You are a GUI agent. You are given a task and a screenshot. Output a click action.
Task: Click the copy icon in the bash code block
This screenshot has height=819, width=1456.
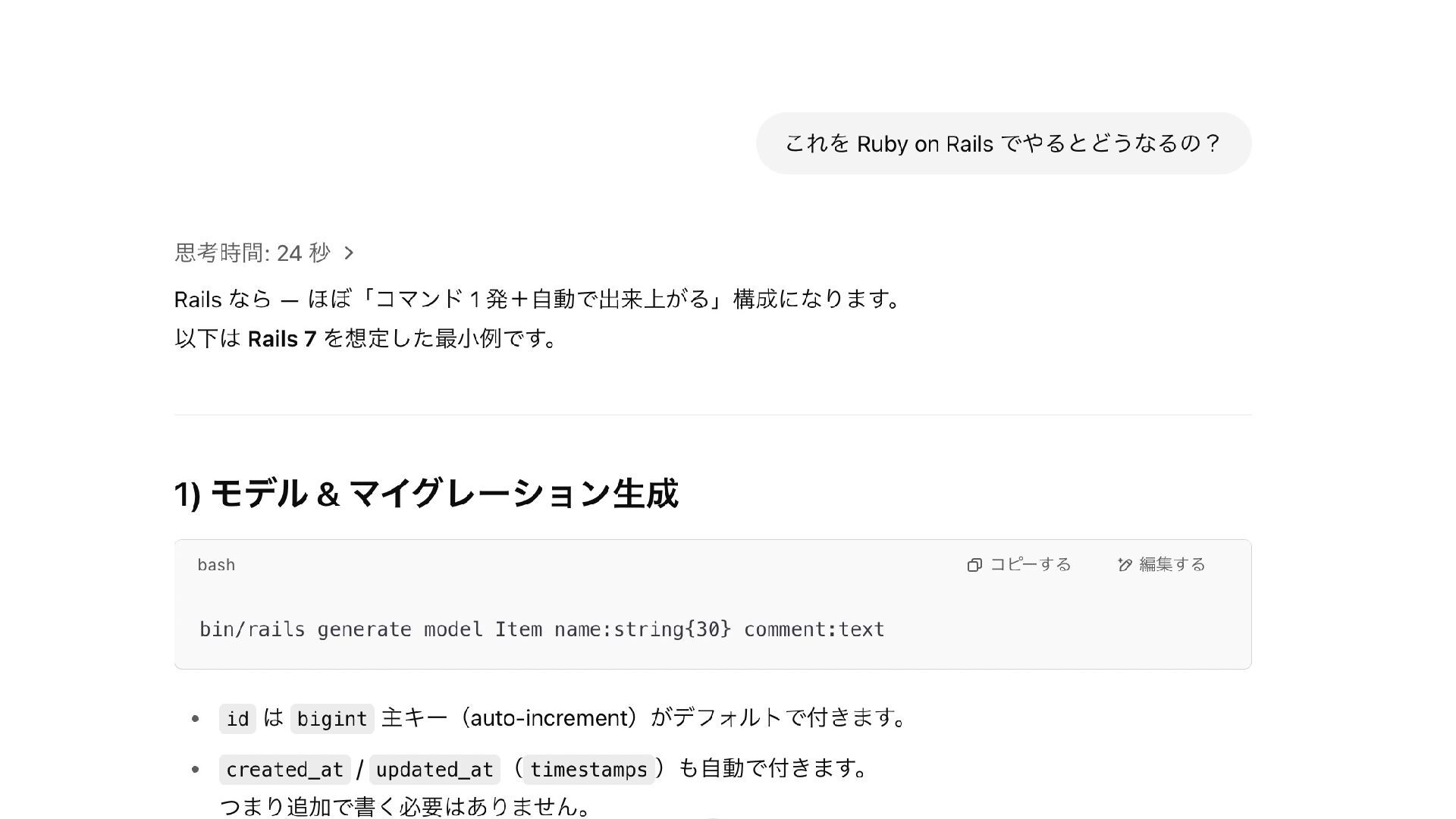(x=974, y=565)
